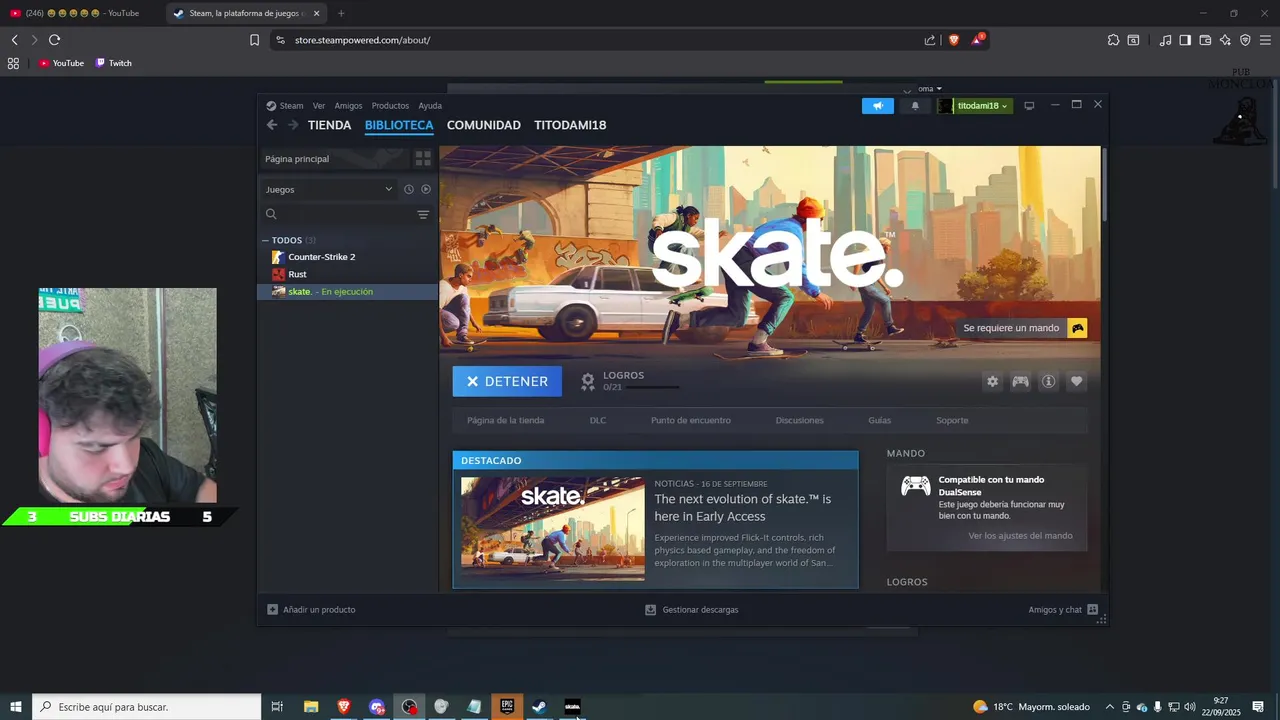Click the Steam library vertical scrollbar
The height and width of the screenshot is (720, 1280).
pos(1104,185)
